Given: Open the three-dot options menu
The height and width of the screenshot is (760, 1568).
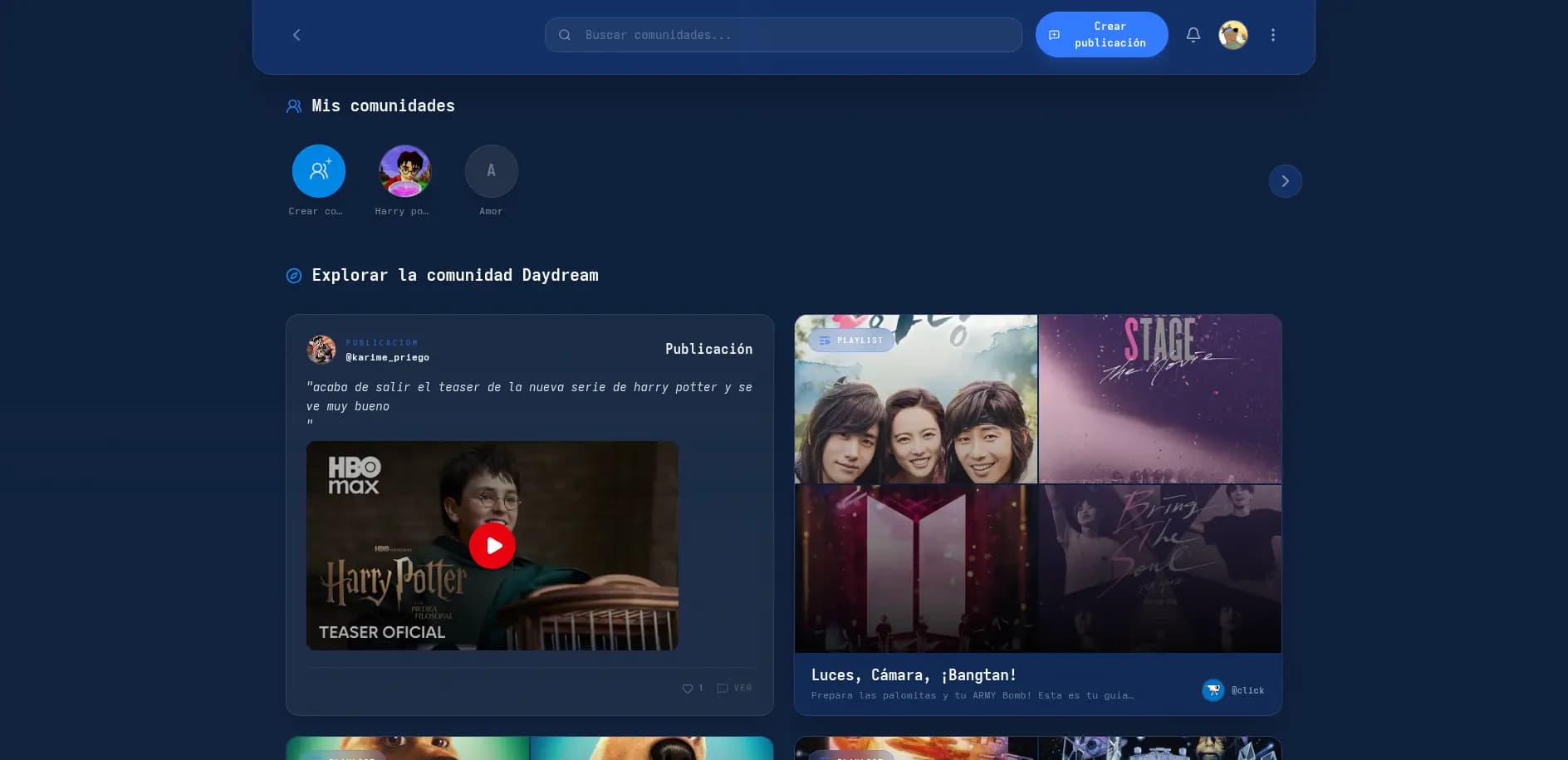Looking at the screenshot, I should 1273,35.
